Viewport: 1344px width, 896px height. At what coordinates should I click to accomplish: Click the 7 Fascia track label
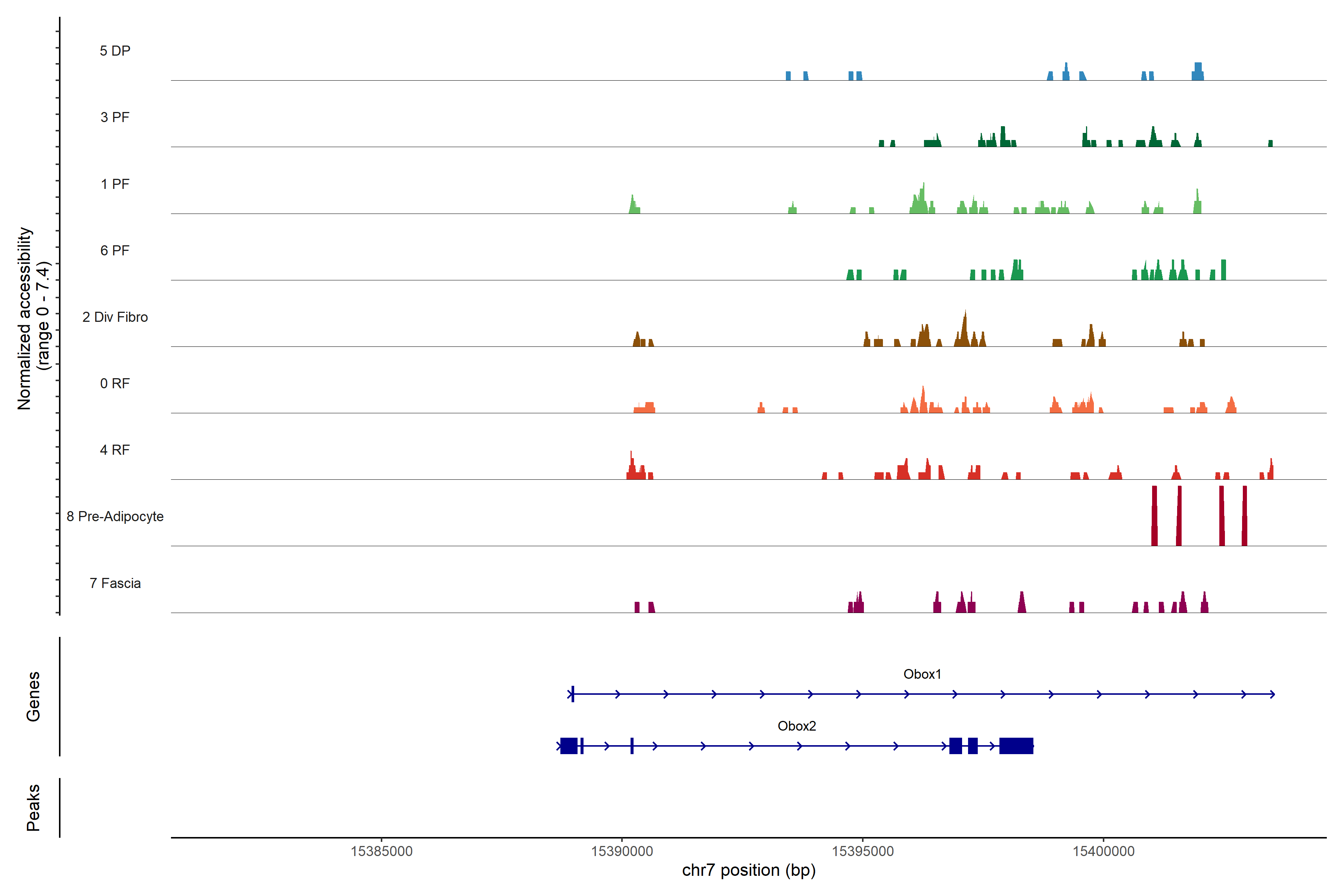[115, 583]
